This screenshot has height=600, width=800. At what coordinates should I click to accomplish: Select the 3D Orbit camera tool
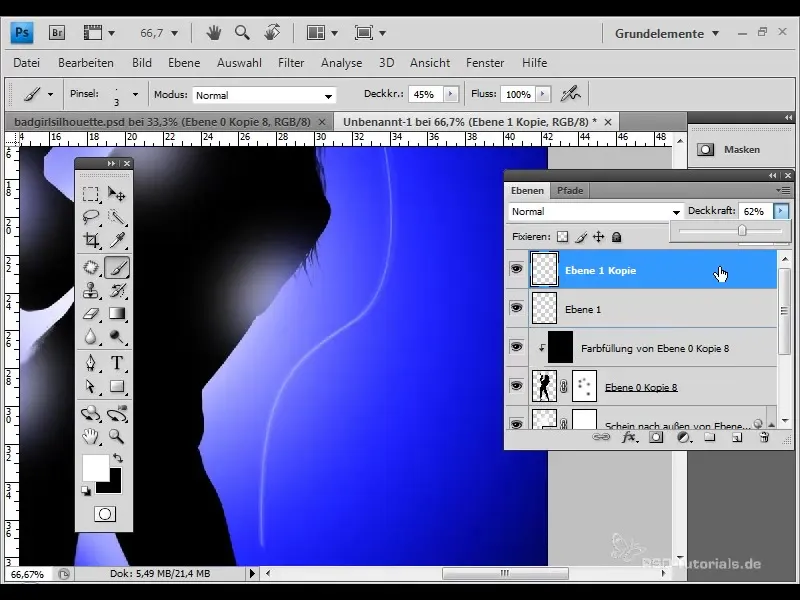pyautogui.click(x=117, y=413)
